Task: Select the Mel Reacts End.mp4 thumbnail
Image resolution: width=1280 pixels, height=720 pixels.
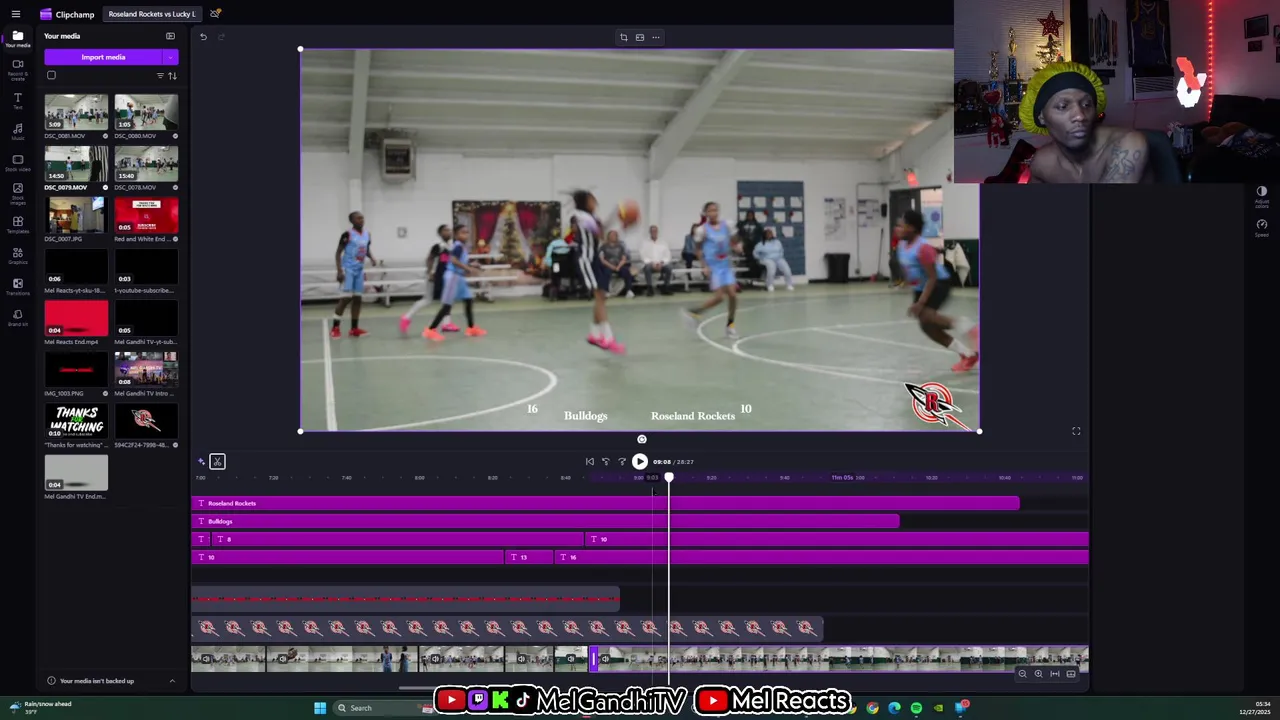Action: point(76,318)
